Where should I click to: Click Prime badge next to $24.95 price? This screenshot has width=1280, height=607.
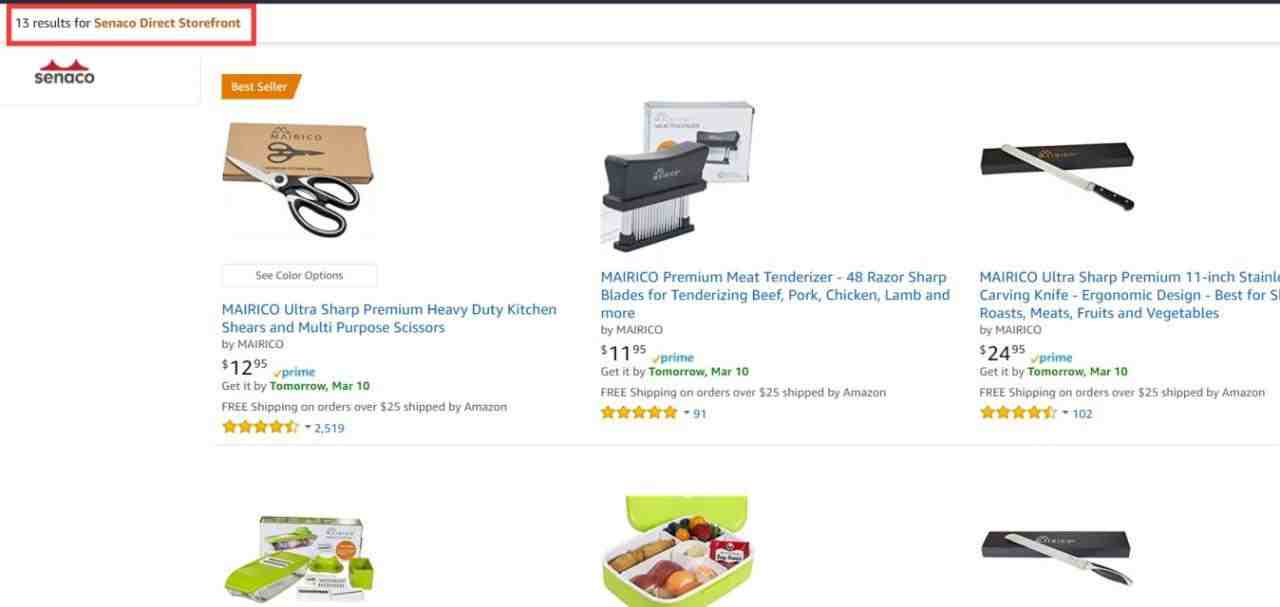click(1052, 357)
